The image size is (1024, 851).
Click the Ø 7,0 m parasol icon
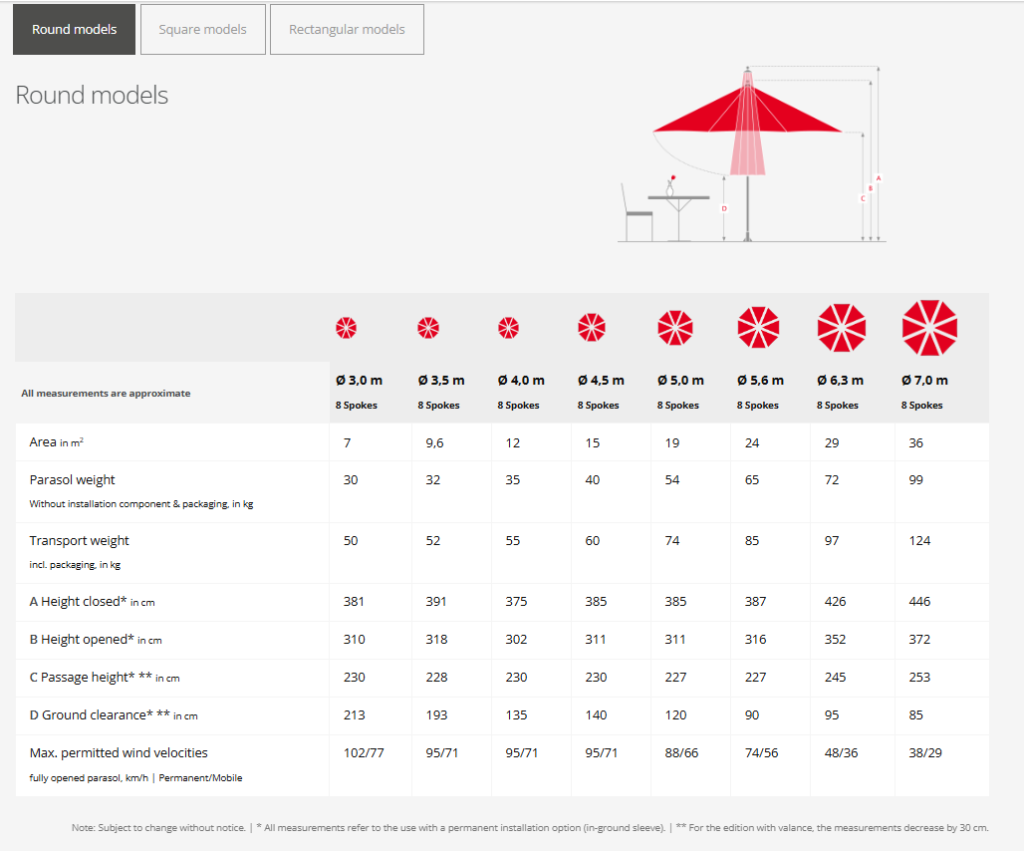click(930, 327)
